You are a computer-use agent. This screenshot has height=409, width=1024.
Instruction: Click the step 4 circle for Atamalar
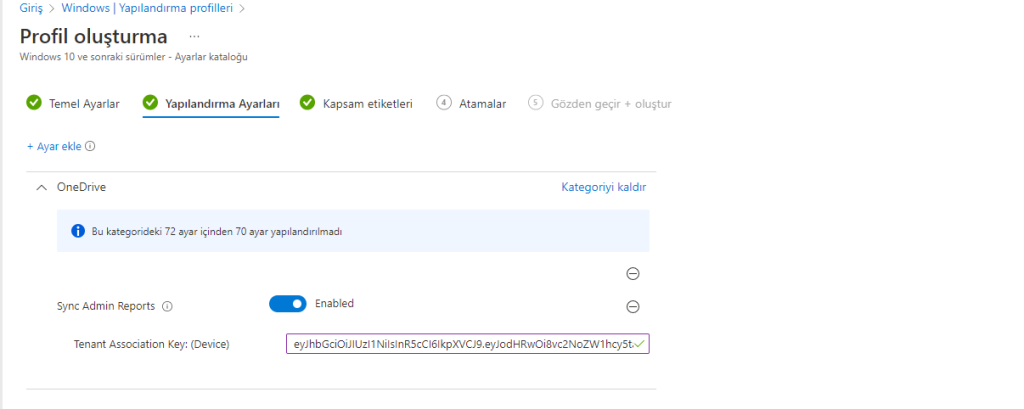[444, 103]
